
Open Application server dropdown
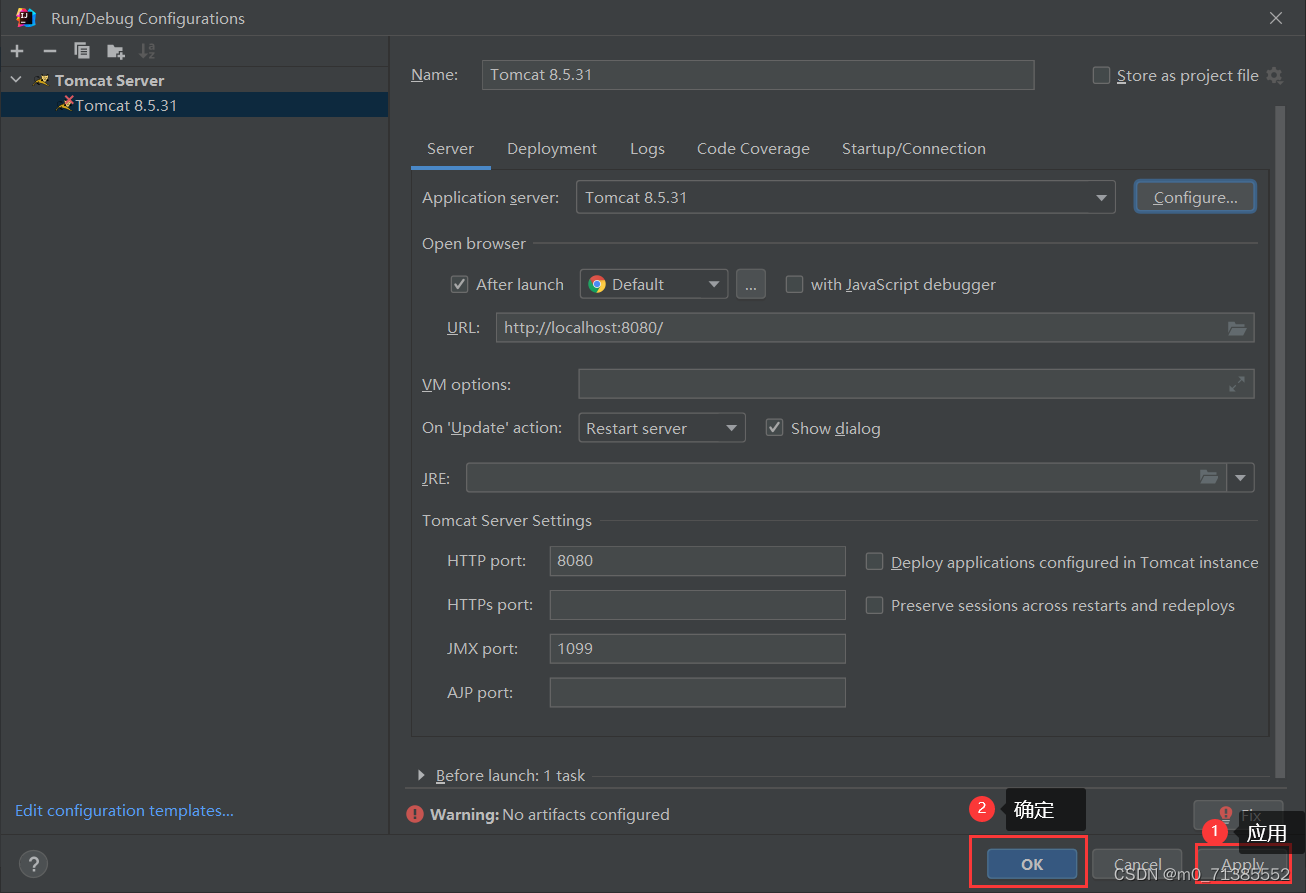pyautogui.click(x=846, y=198)
